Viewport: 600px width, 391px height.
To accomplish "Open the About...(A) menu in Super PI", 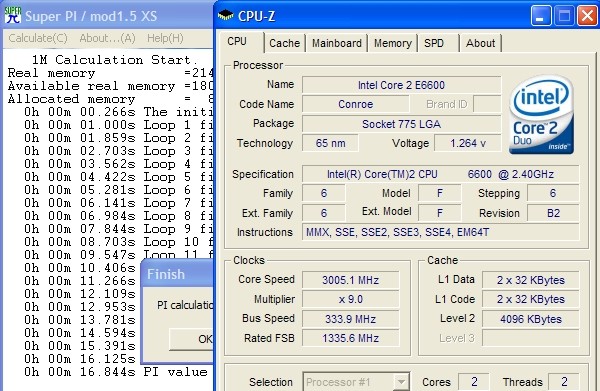I will point(108,38).
